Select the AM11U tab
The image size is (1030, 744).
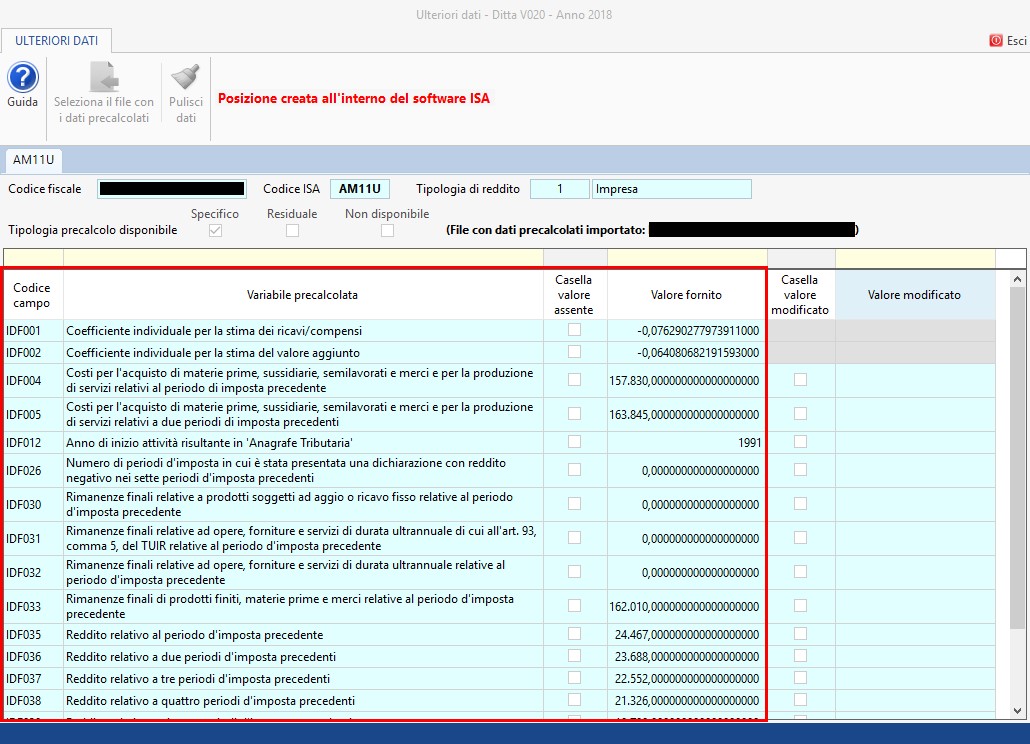tap(34, 160)
